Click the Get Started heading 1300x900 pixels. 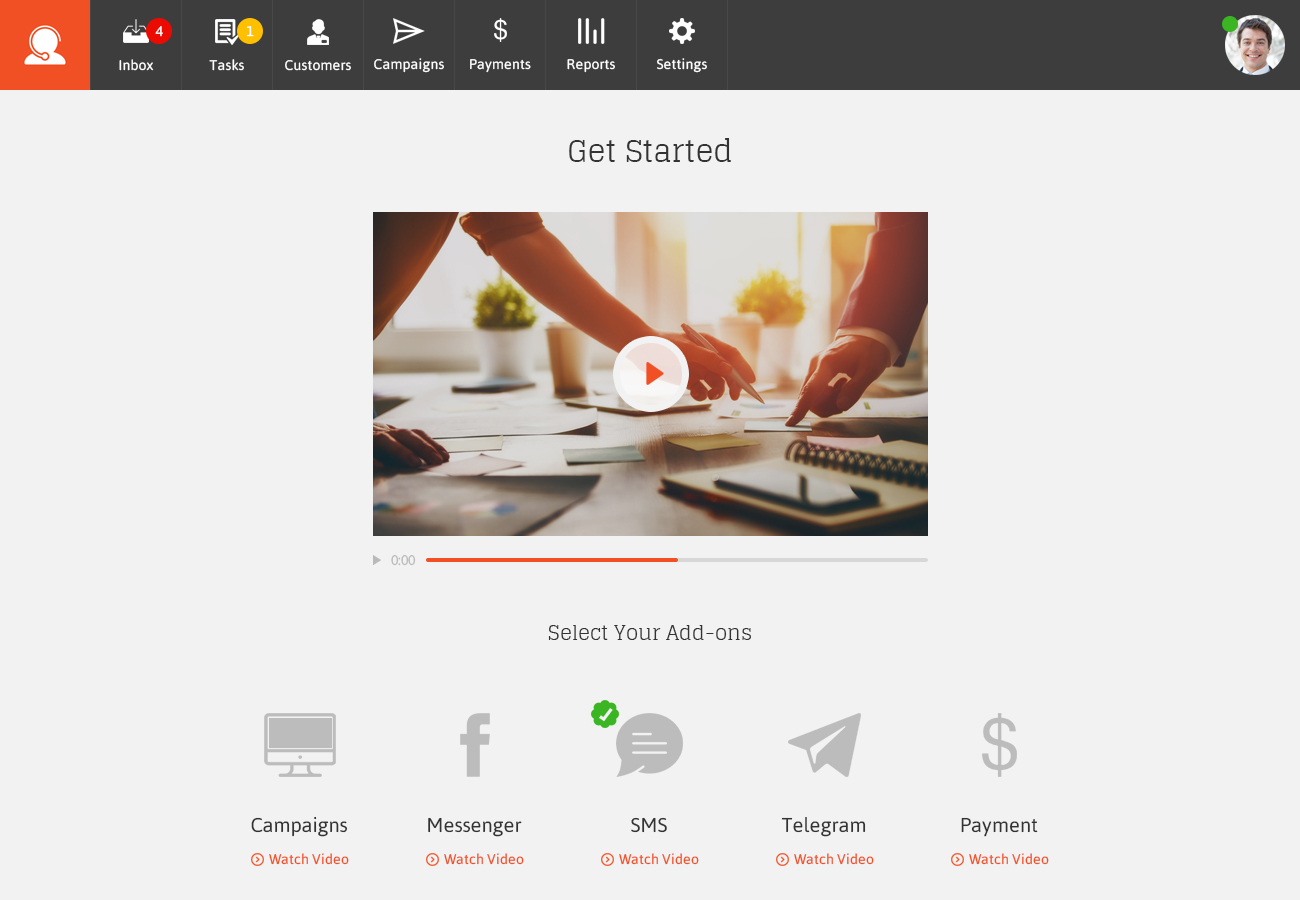tap(650, 151)
